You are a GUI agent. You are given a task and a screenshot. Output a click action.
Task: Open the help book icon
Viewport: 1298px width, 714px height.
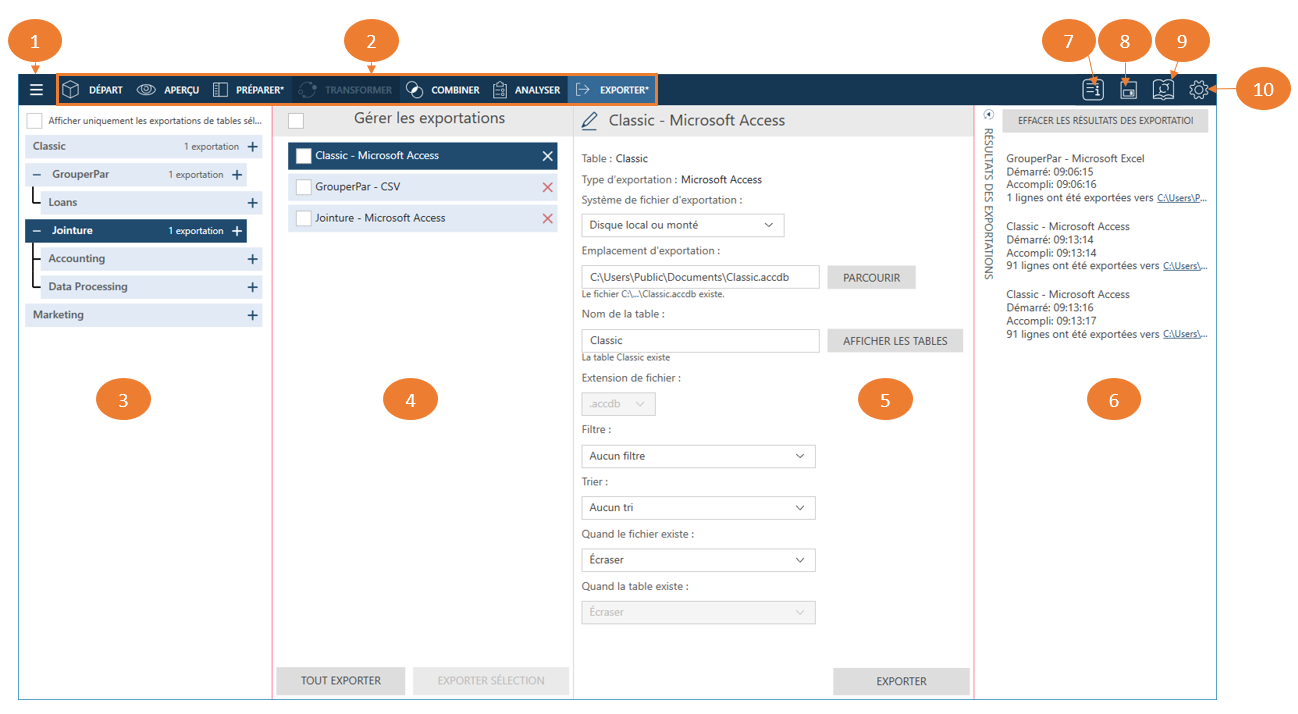[x=1163, y=90]
